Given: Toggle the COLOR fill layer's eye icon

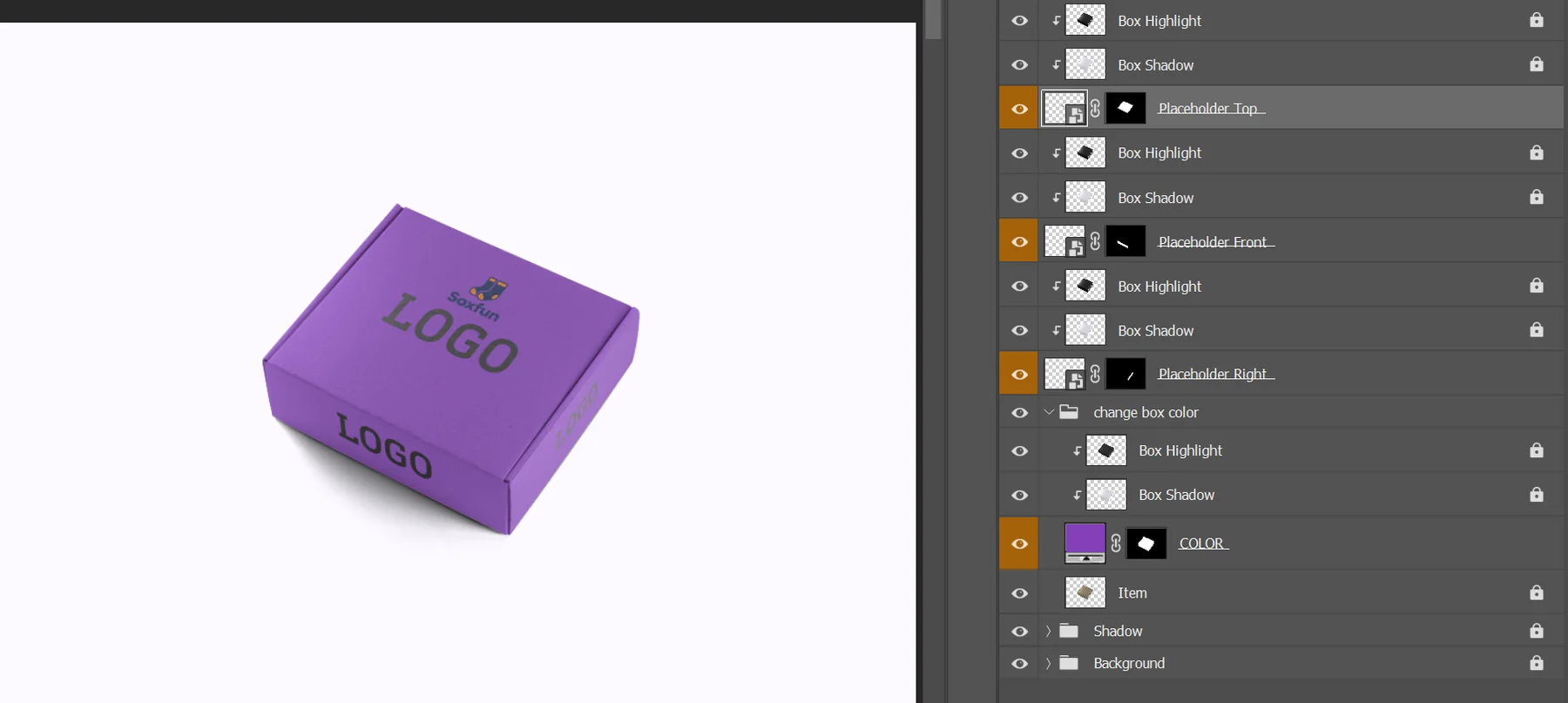Looking at the screenshot, I should click(x=1019, y=544).
